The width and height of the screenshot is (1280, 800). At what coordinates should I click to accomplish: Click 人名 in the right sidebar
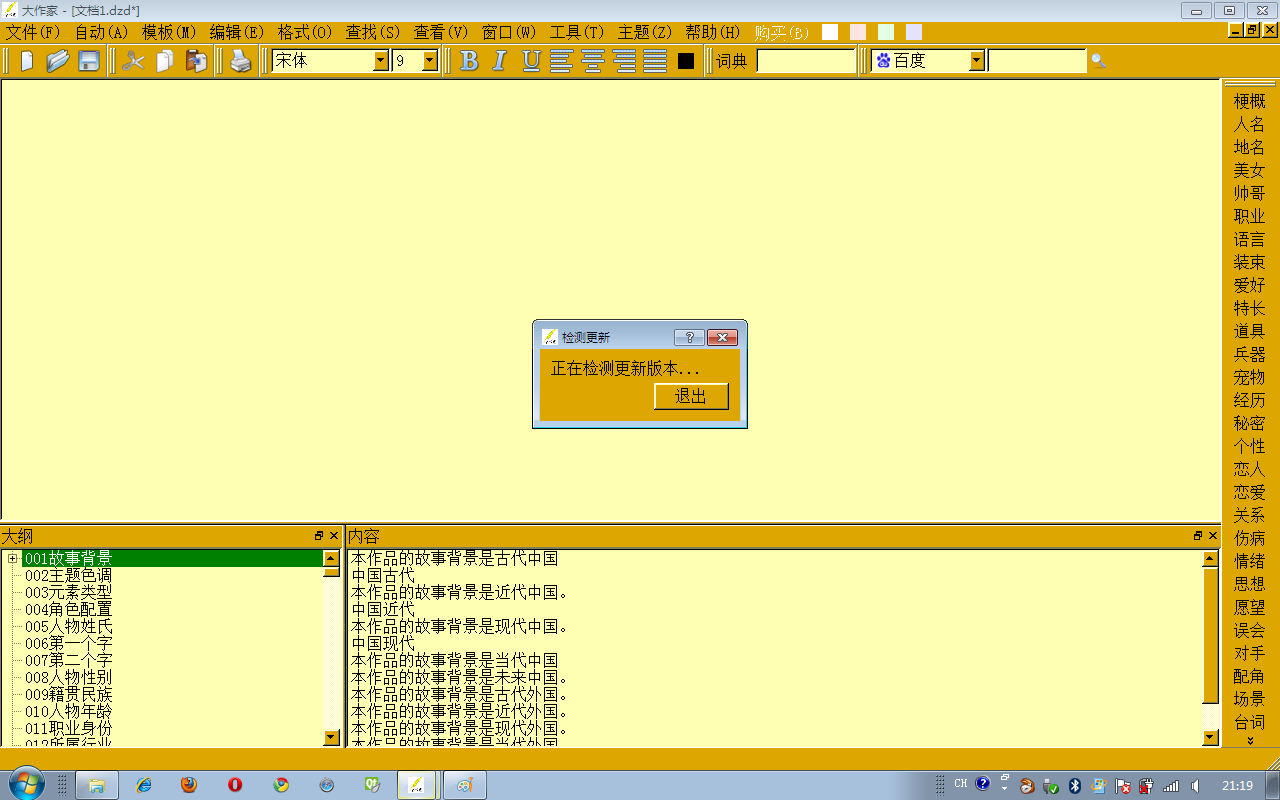(x=1249, y=124)
